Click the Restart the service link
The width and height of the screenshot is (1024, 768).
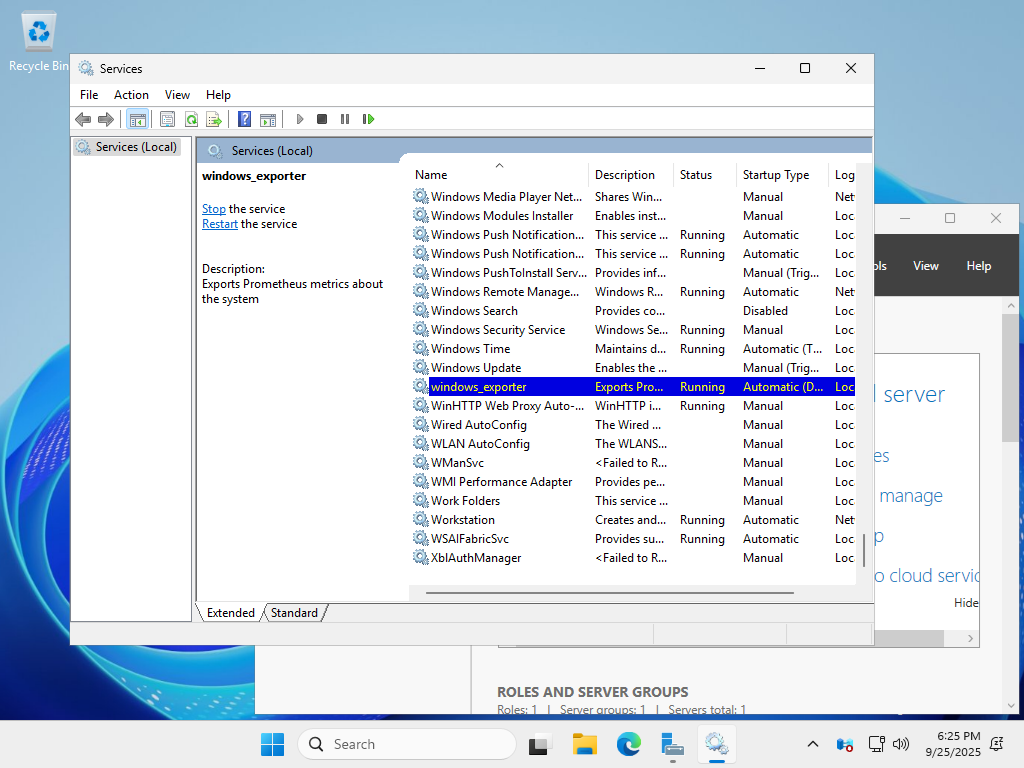tap(220, 224)
